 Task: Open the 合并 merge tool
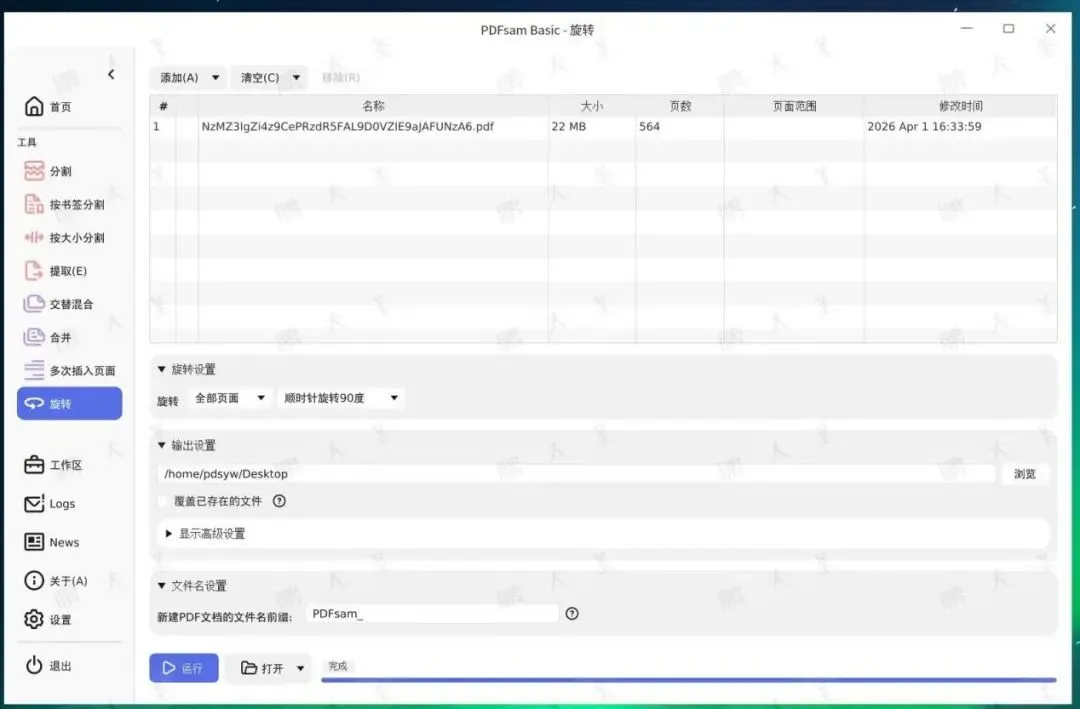[69, 337]
